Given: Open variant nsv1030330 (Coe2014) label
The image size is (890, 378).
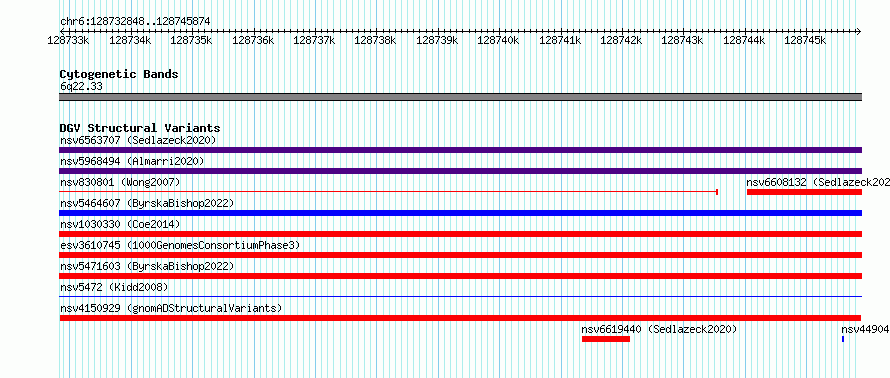Looking at the screenshot, I should (x=120, y=224).
